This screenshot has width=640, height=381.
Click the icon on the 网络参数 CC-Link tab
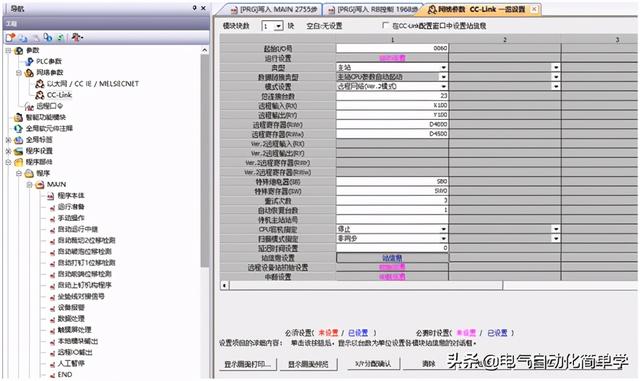pyautogui.click(x=432, y=9)
